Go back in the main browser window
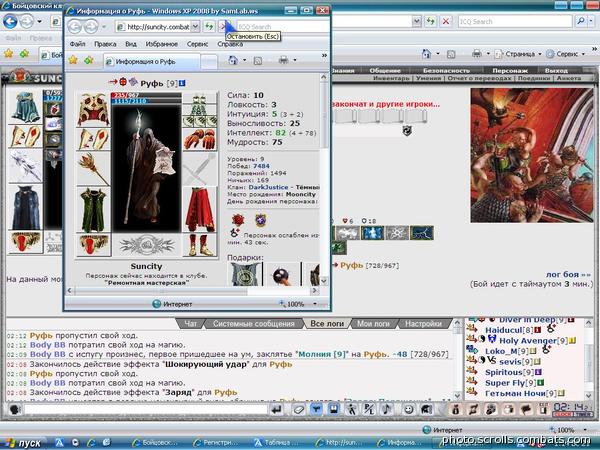Image resolution: width=600 pixels, height=450 pixels. coord(10,21)
